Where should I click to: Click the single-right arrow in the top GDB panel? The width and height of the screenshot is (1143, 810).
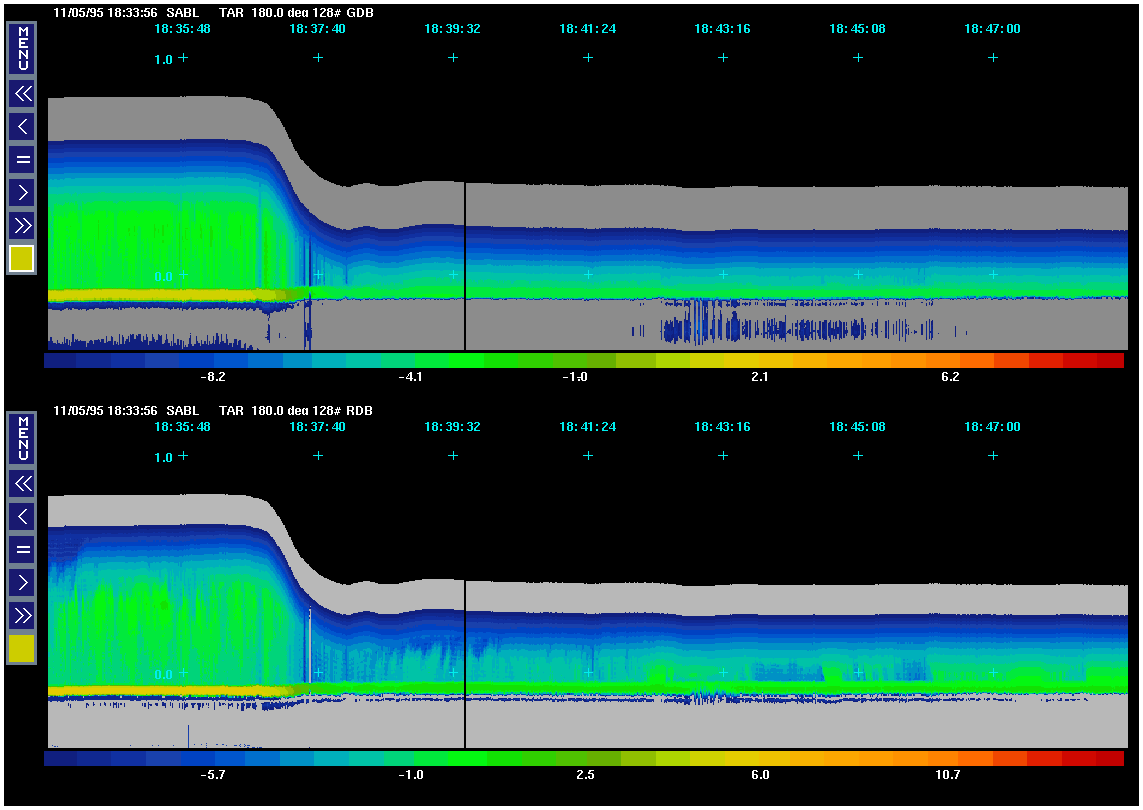point(22,191)
